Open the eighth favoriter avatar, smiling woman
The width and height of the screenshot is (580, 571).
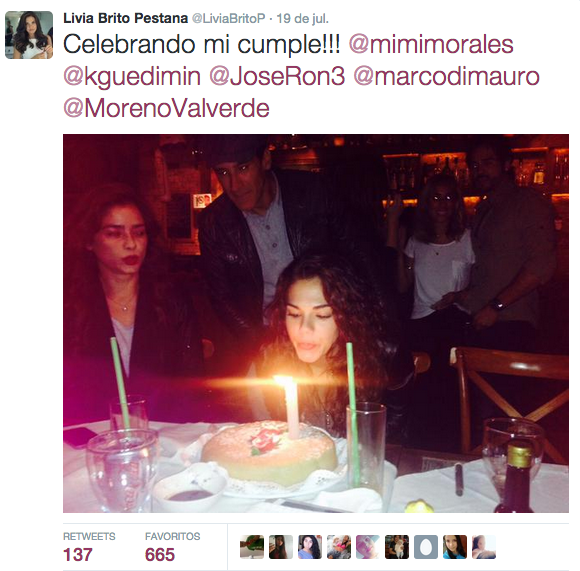point(455,547)
